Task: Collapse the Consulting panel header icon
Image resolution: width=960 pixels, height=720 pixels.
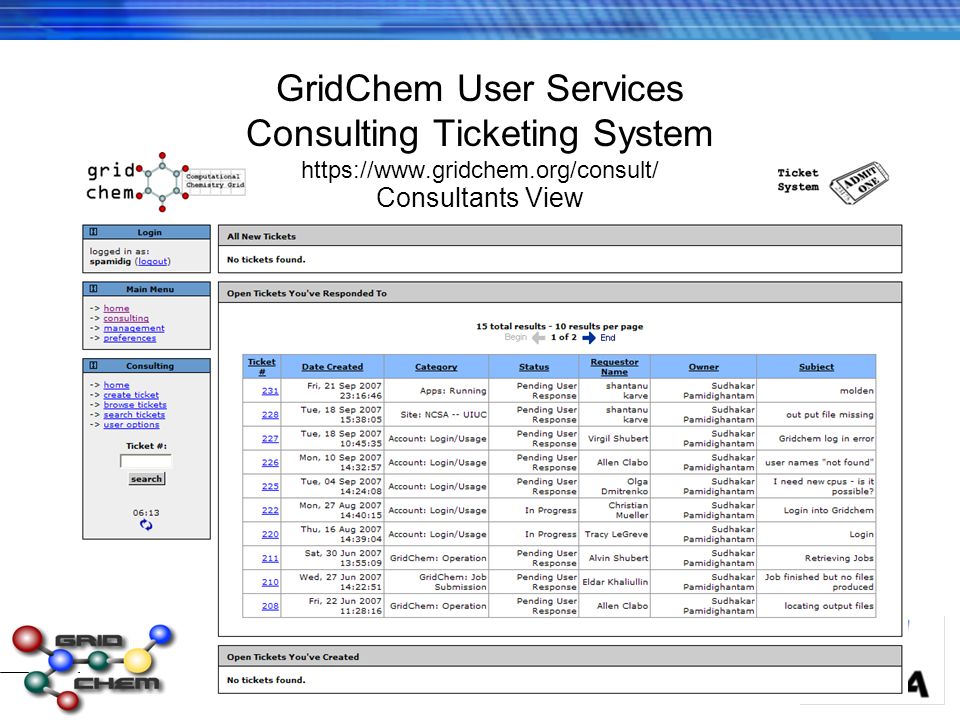Action: 93,366
